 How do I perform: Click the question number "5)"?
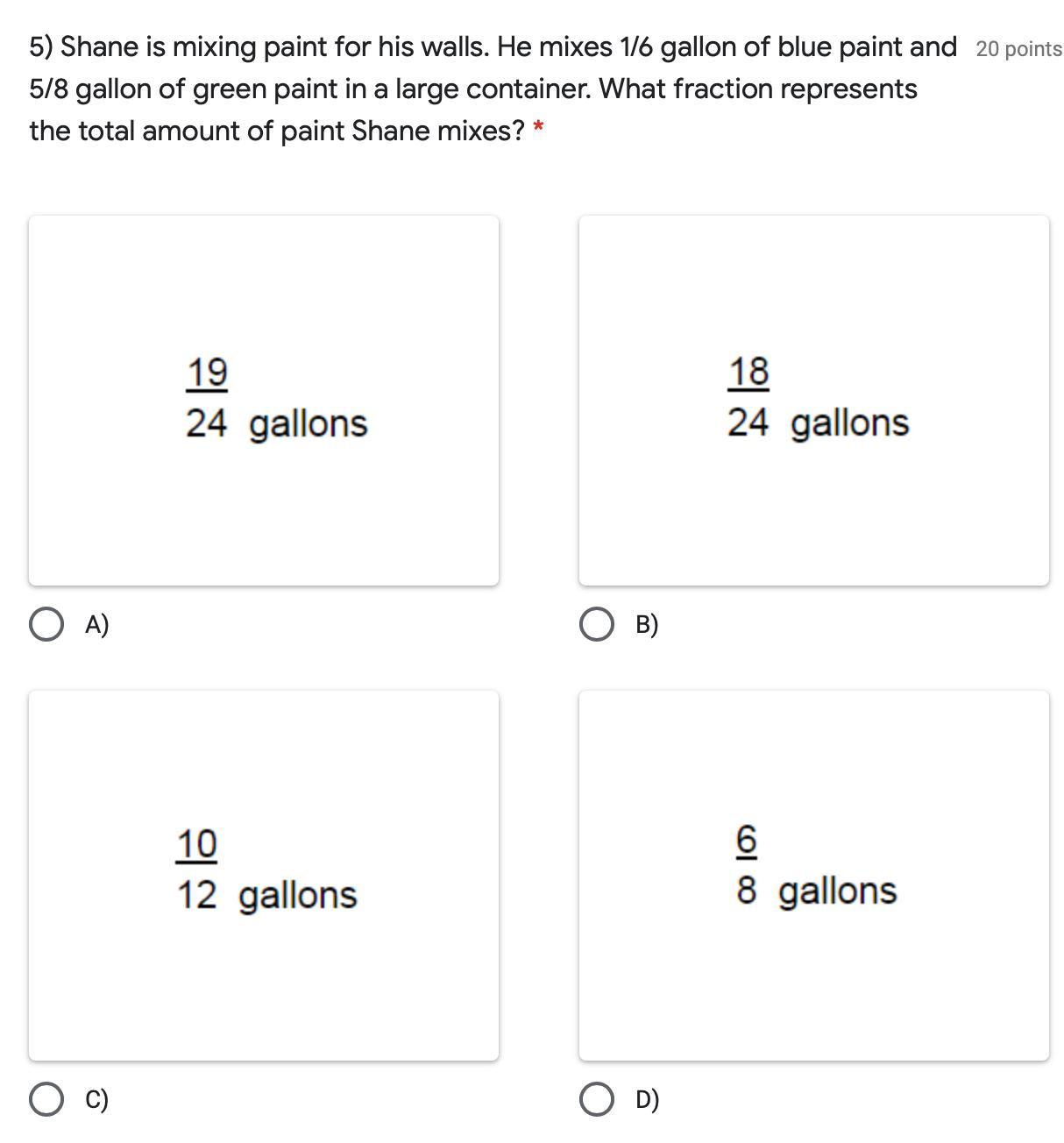point(41,46)
